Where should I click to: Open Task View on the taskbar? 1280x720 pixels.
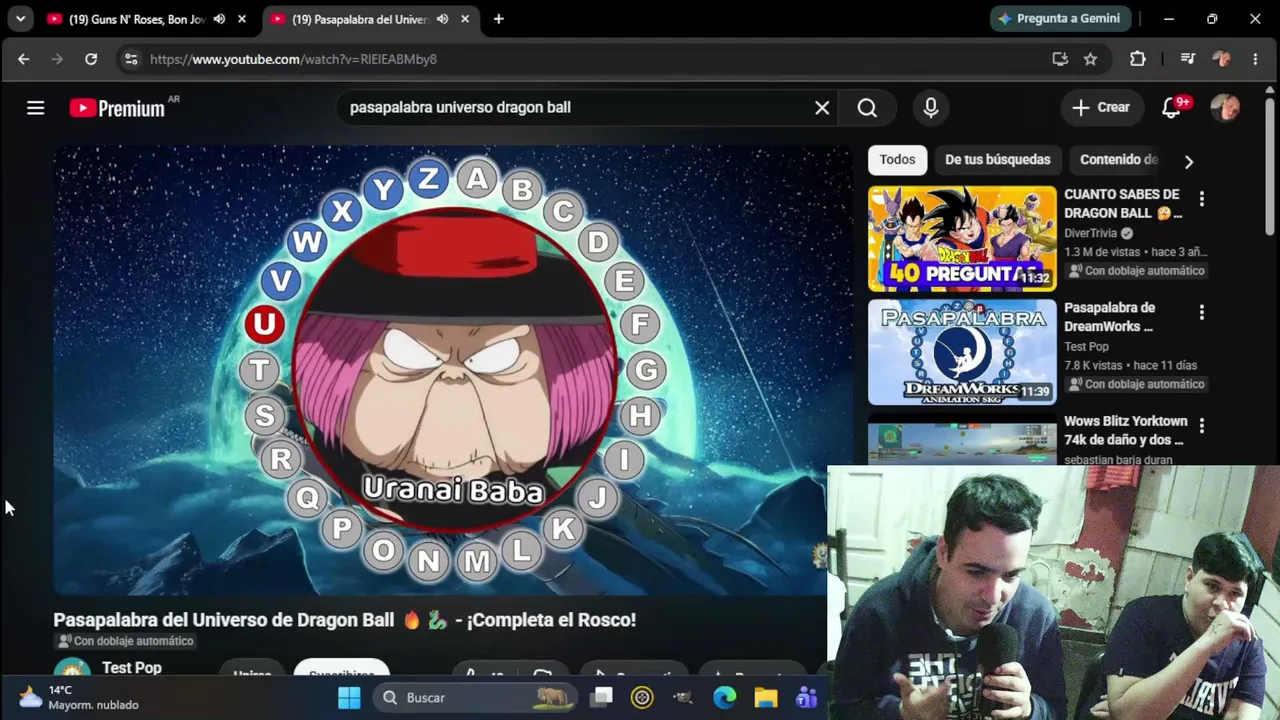(601, 698)
